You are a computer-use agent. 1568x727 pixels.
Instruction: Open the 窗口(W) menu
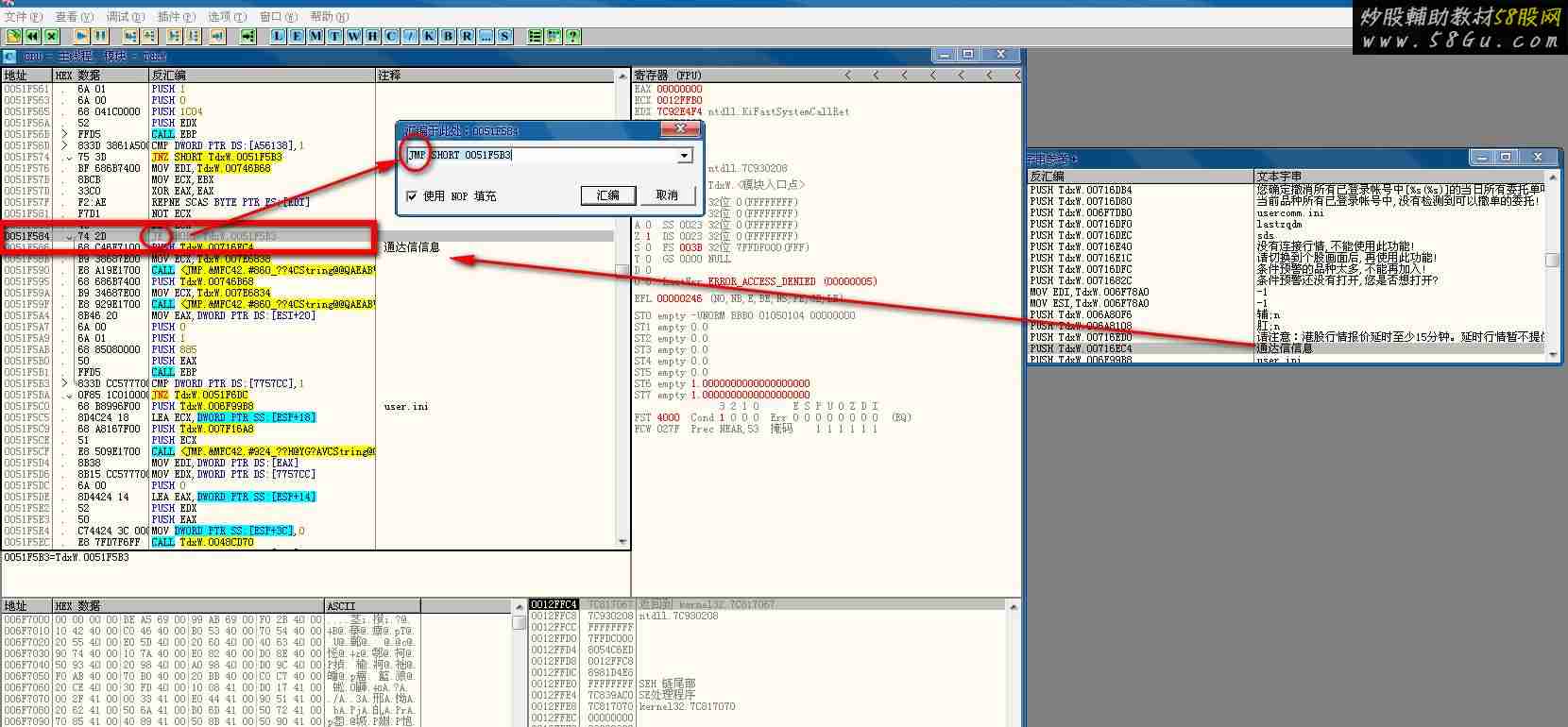278,16
